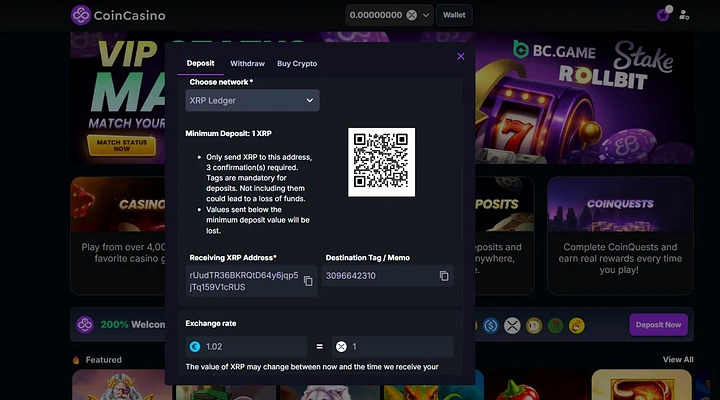Click the destination tag value field
The width and height of the screenshot is (720, 400).
(388, 276)
